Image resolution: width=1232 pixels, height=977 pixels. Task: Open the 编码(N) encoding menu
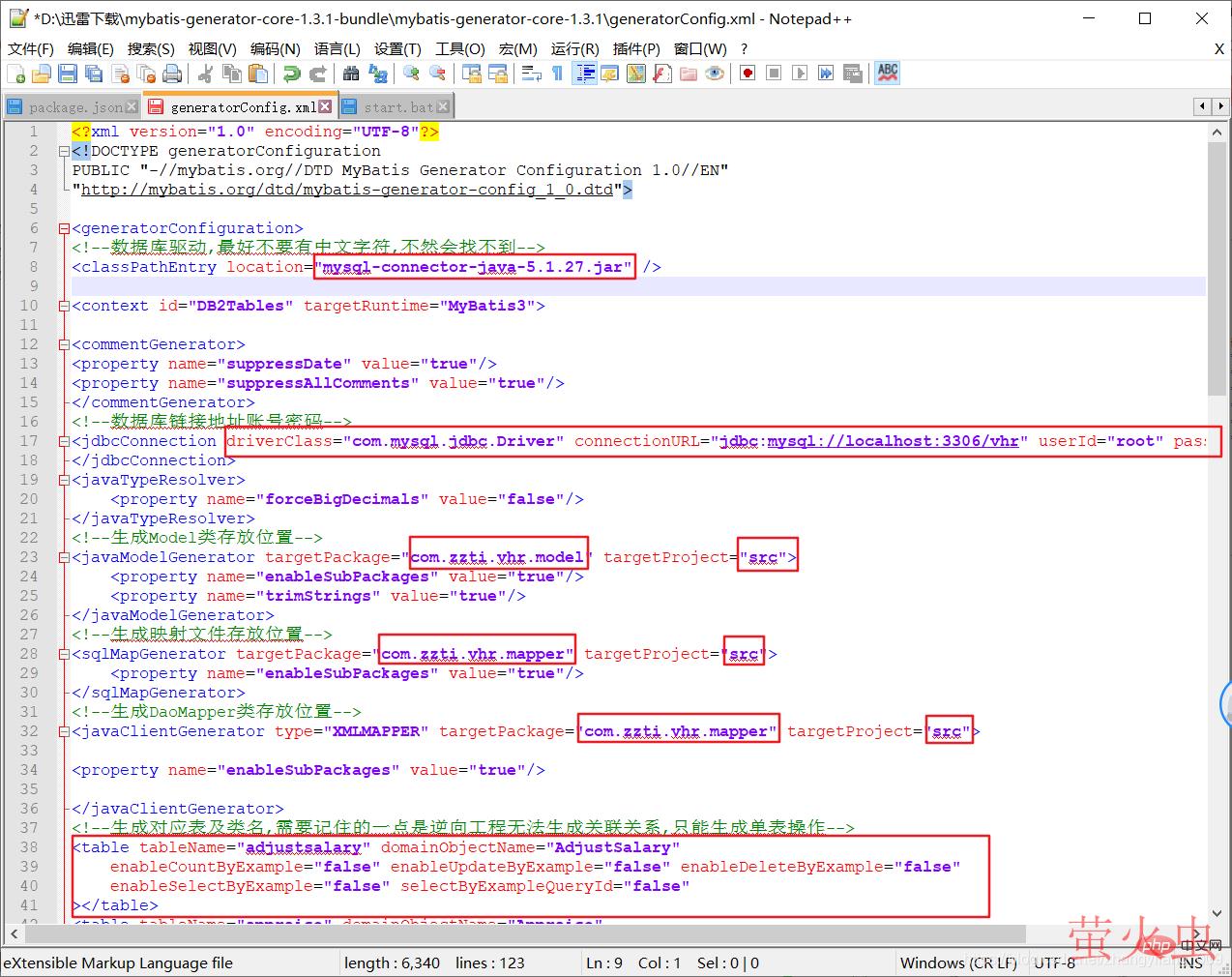point(275,48)
